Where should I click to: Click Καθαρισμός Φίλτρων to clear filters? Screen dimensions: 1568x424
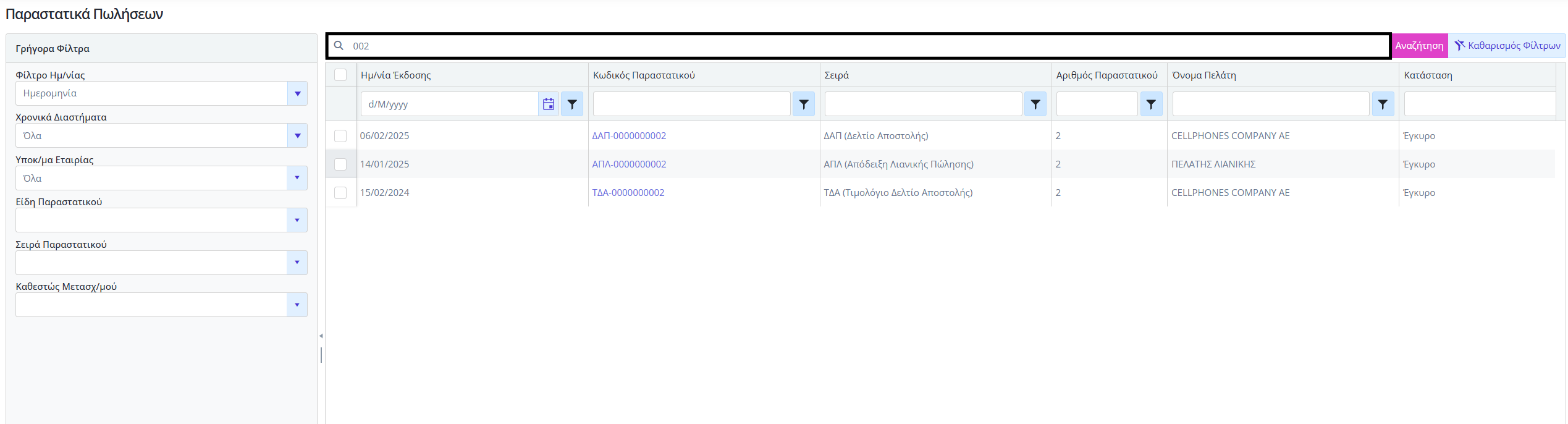pyautogui.click(x=1507, y=46)
